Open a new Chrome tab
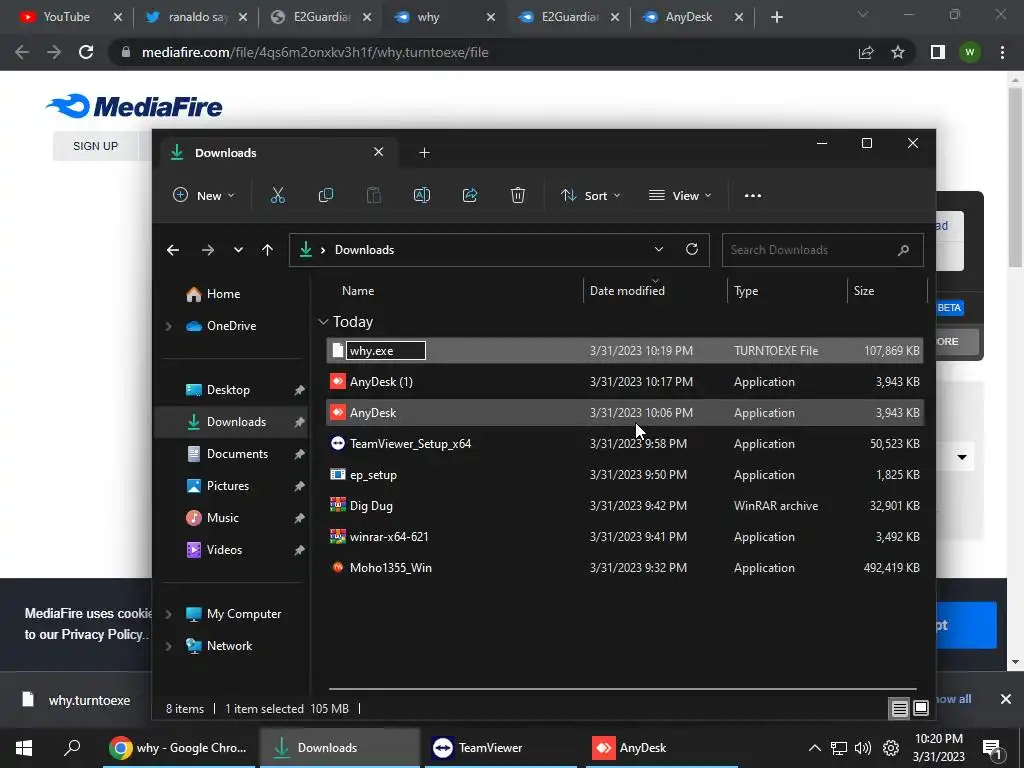This screenshot has width=1024, height=768. click(776, 17)
